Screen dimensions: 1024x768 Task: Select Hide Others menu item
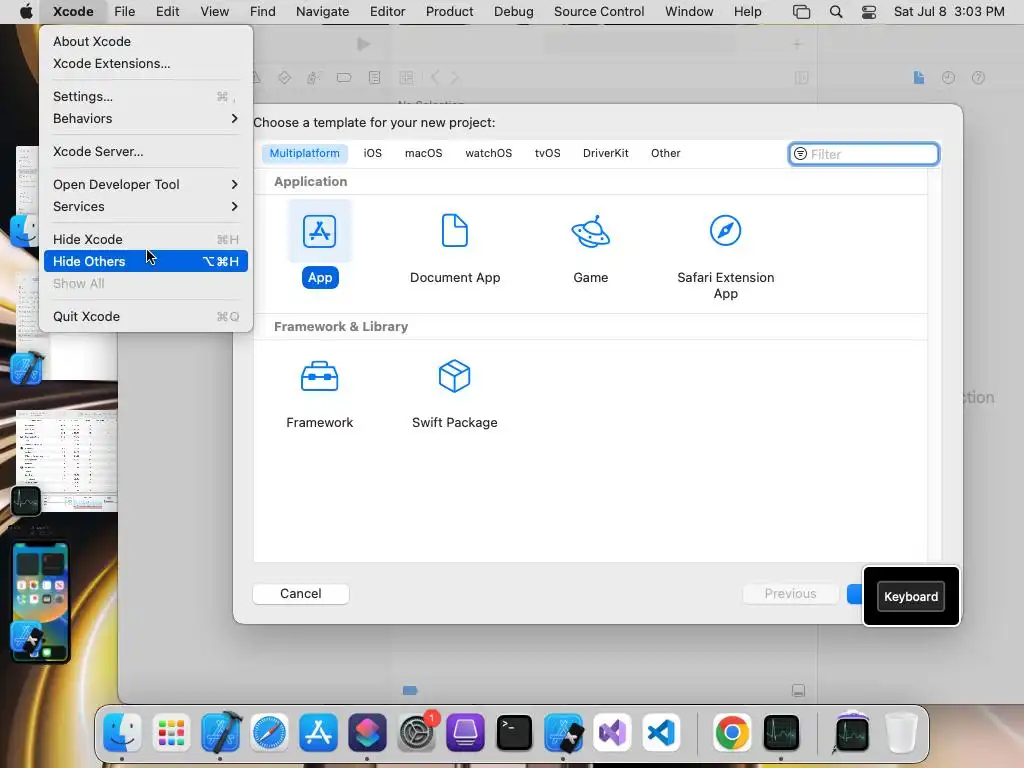(146, 261)
